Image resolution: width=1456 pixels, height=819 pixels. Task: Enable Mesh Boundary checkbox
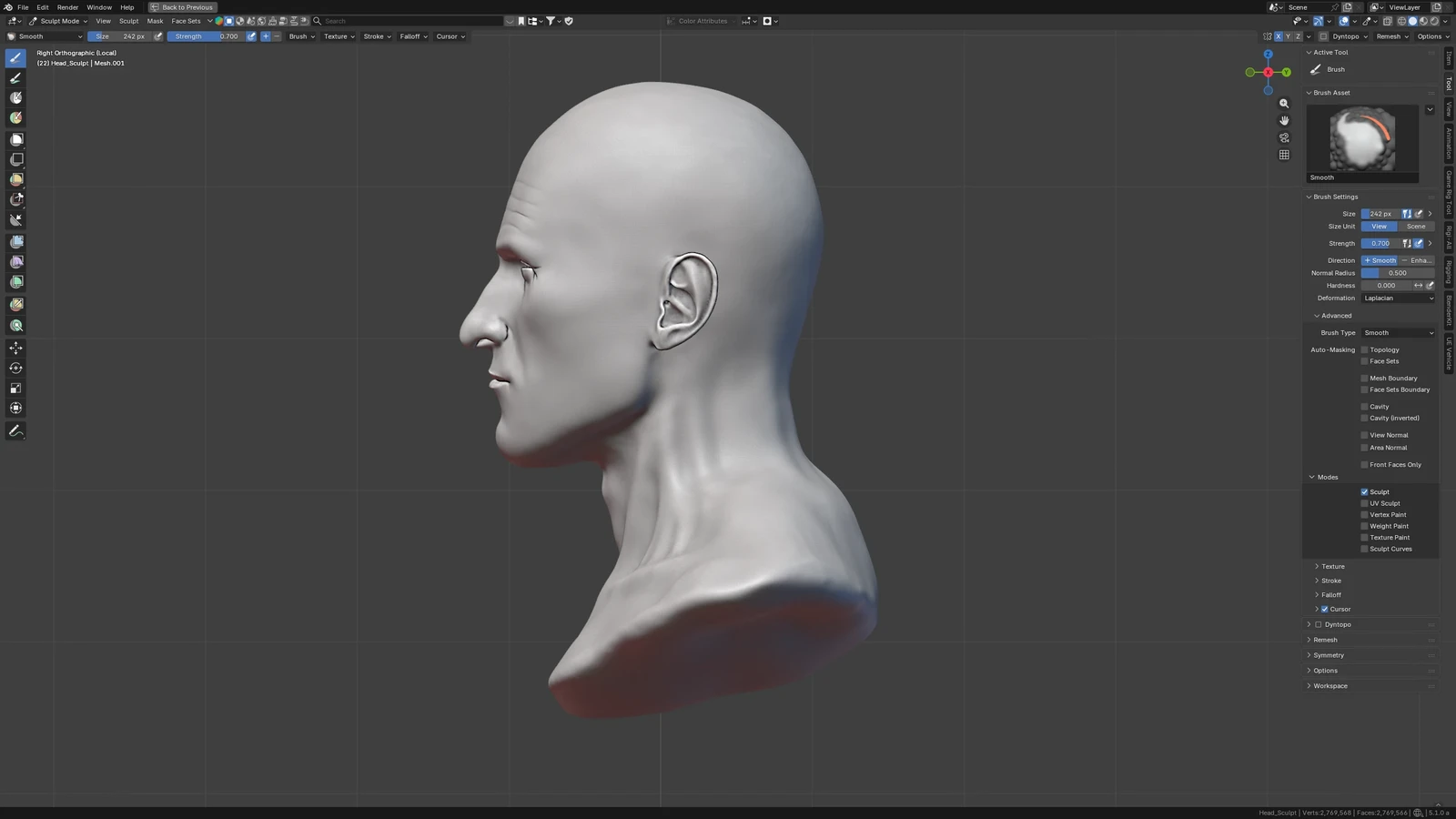coord(1364,379)
